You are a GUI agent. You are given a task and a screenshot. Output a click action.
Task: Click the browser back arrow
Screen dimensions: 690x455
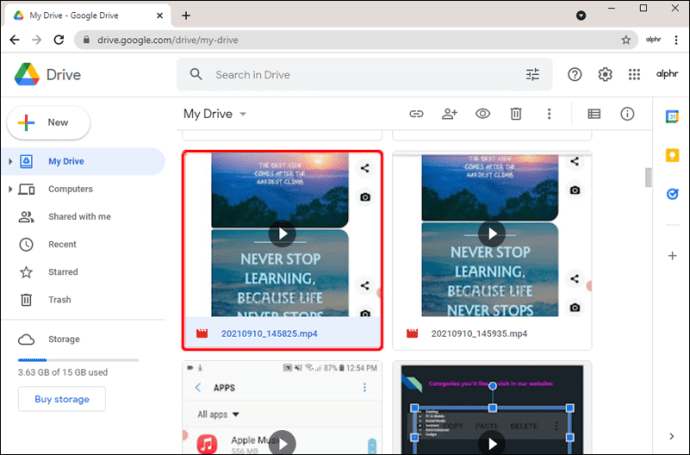click(x=15, y=40)
